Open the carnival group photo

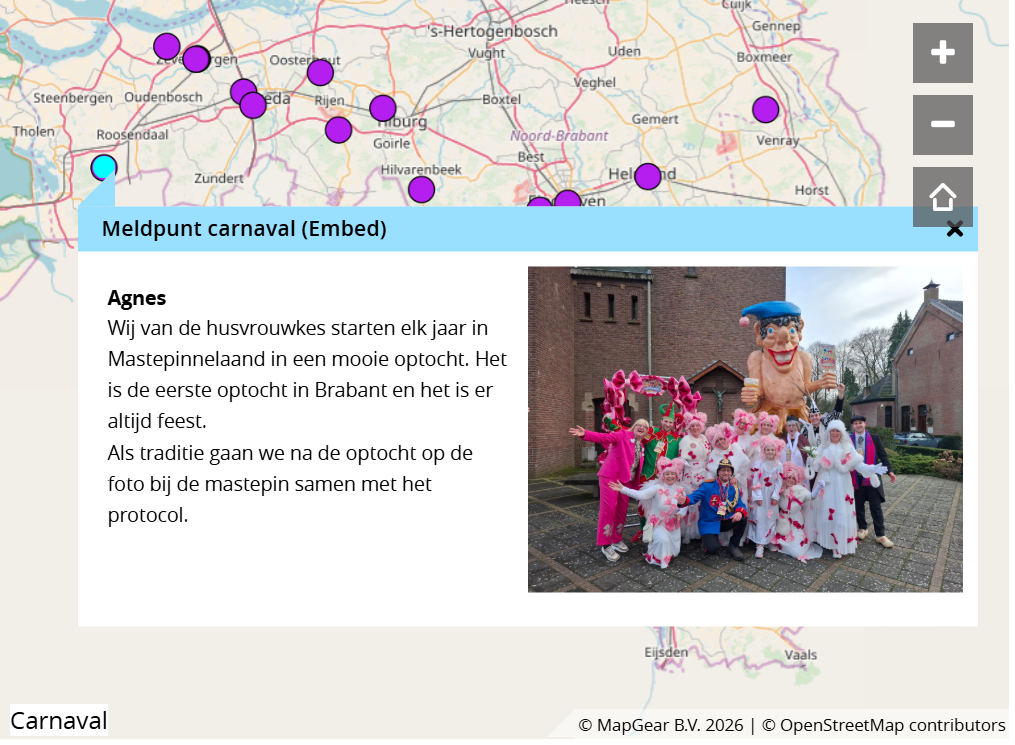tap(745, 429)
